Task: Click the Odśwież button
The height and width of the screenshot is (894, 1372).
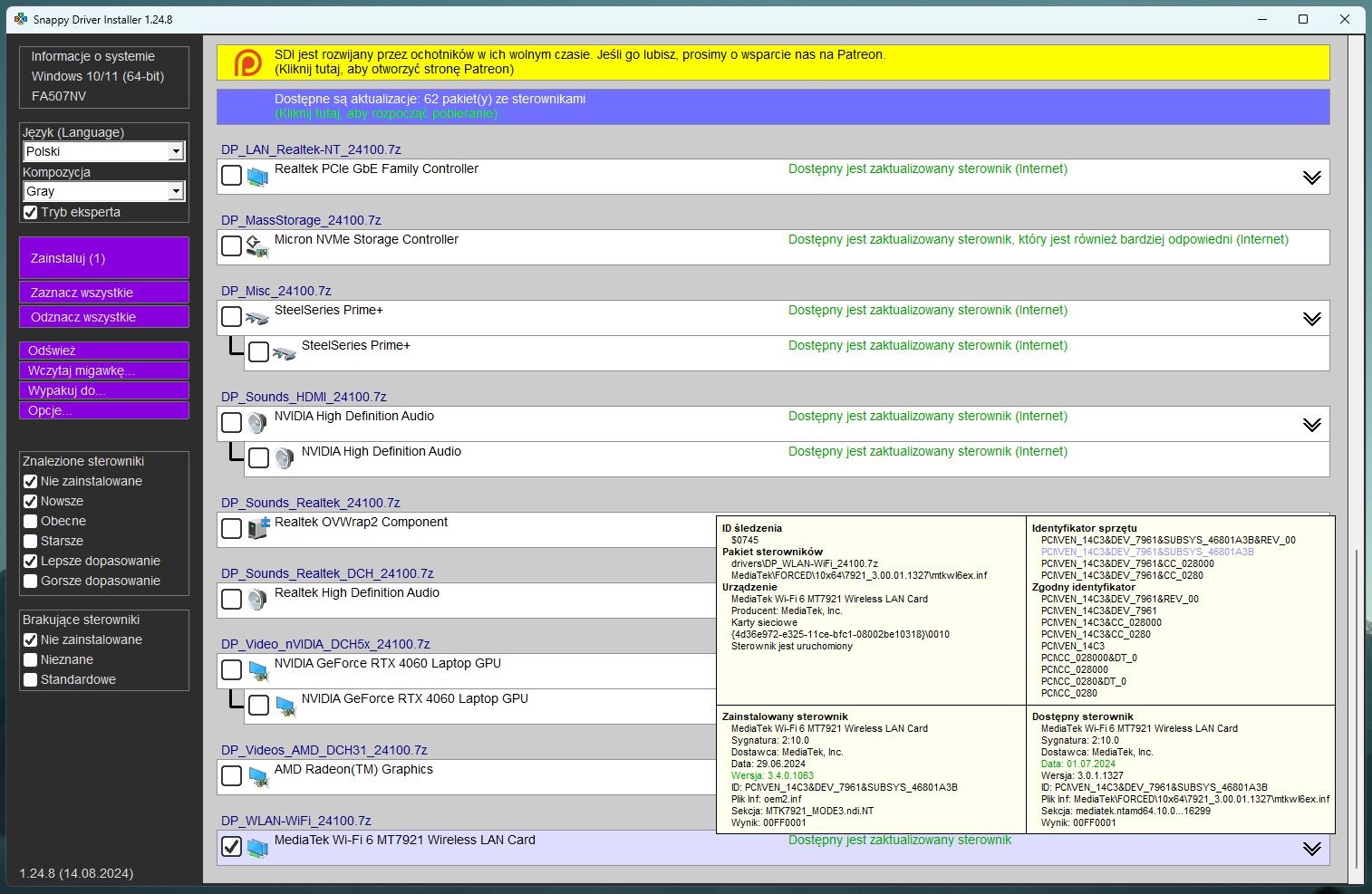Action: [x=103, y=350]
